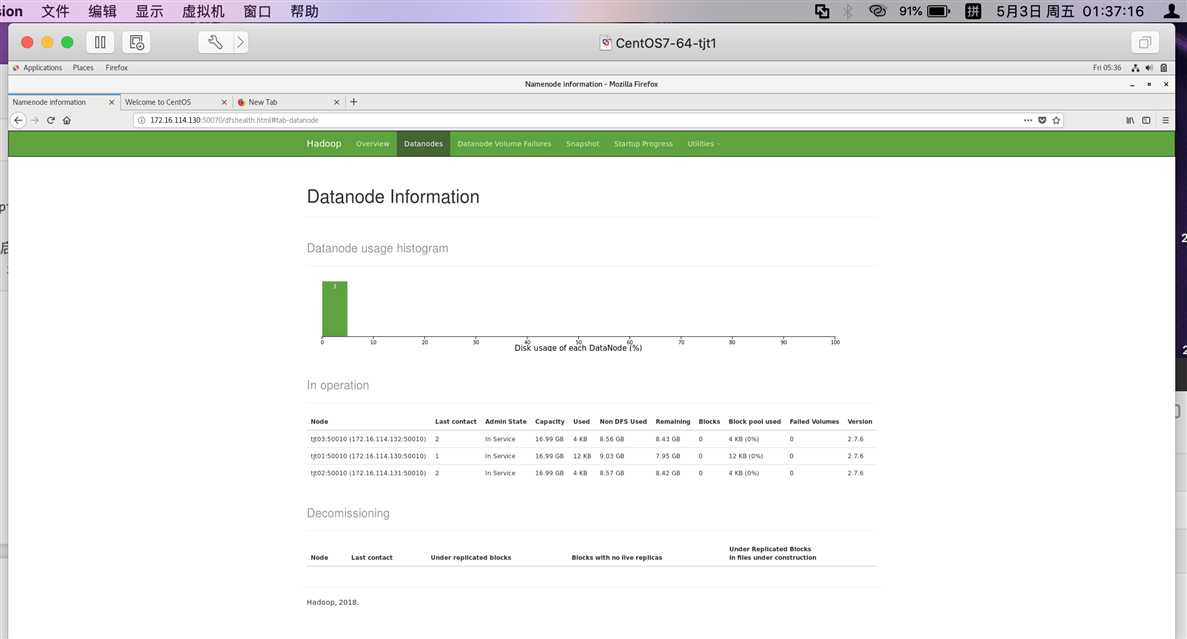This screenshot has height=639, width=1187.
Task: Click Blocks with no live replicas header
Action: click(x=617, y=557)
